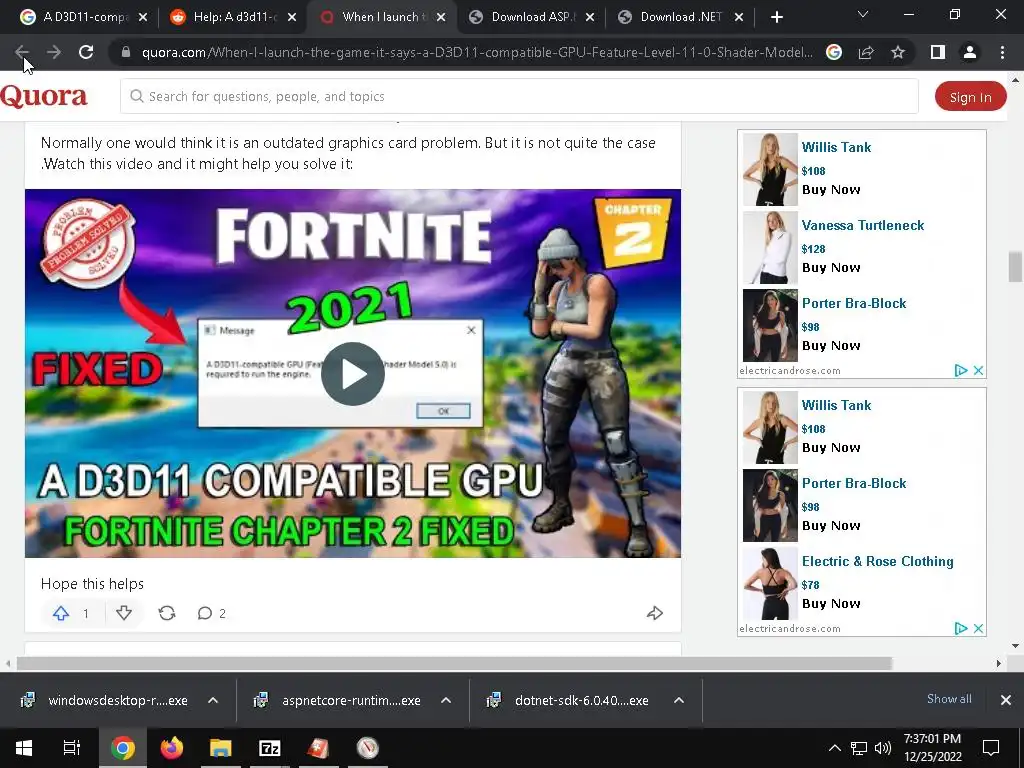Click horizontal scrollbar right arrow
The image size is (1024, 768).
pyautogui.click(x=999, y=664)
